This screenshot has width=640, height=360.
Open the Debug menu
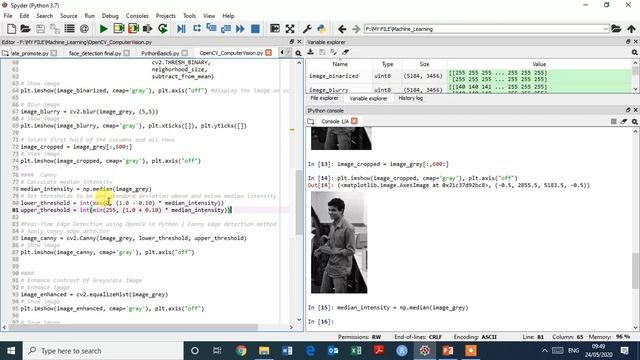(110, 16)
